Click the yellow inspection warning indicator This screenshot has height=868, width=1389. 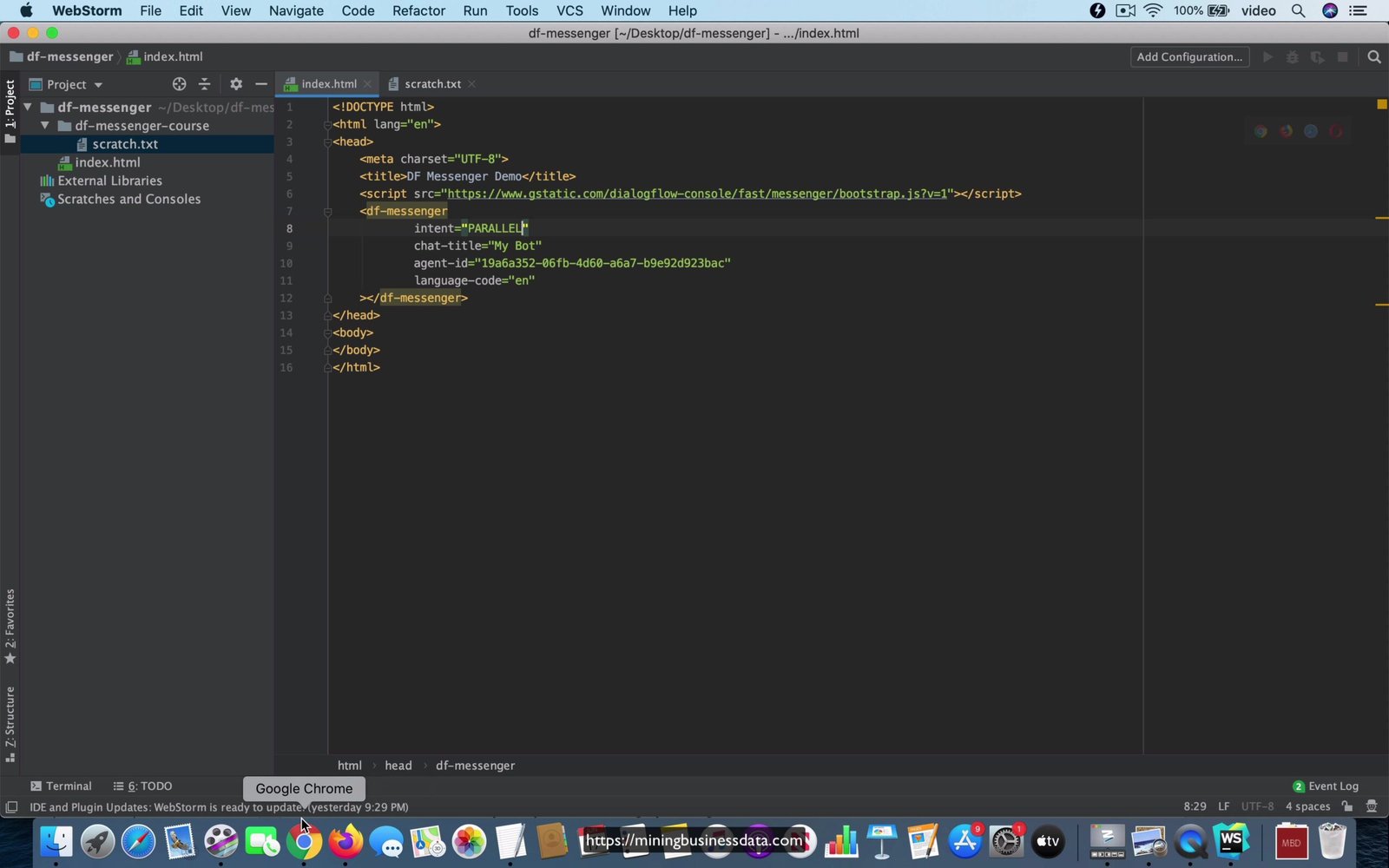pos(1382,104)
